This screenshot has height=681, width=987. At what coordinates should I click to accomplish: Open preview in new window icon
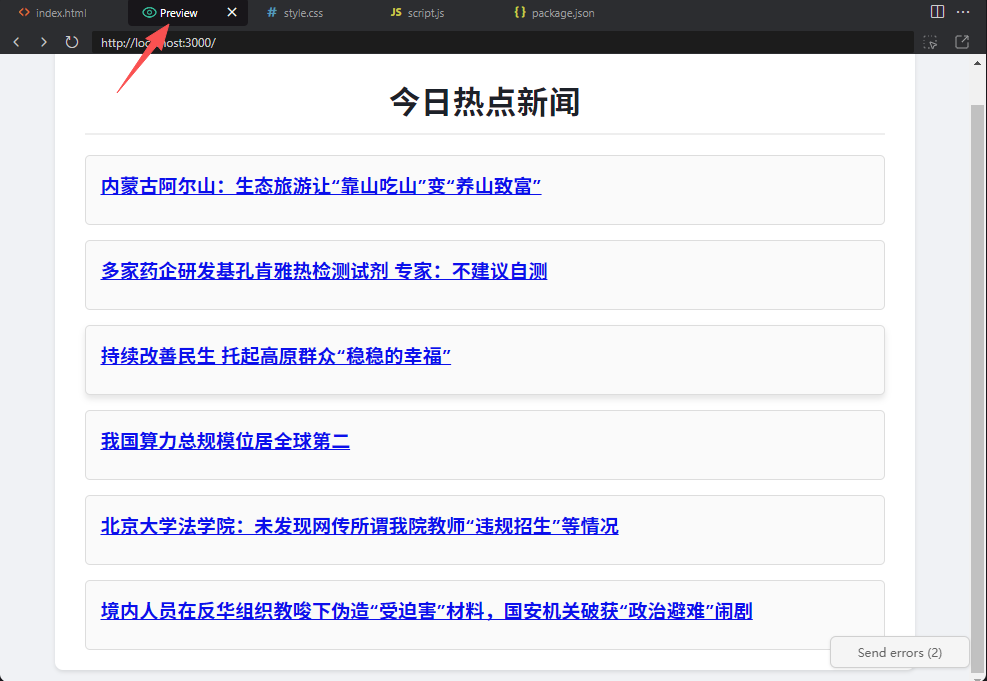click(962, 42)
